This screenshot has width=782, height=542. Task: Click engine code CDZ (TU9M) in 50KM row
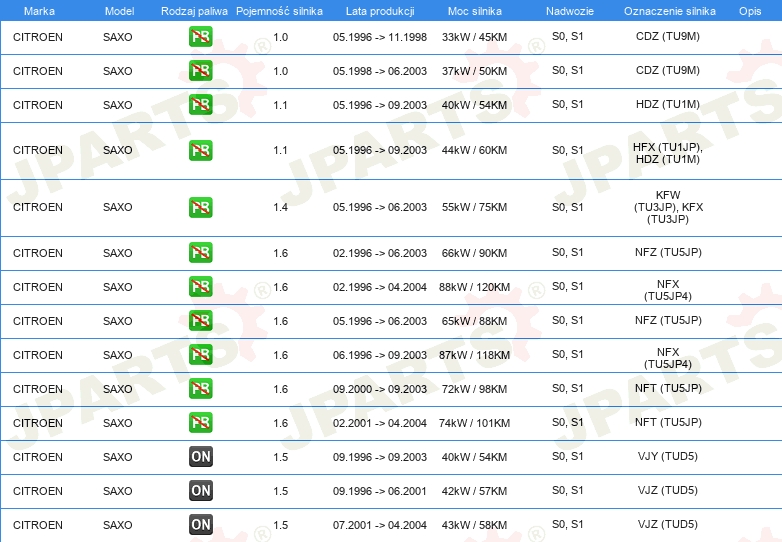(668, 70)
